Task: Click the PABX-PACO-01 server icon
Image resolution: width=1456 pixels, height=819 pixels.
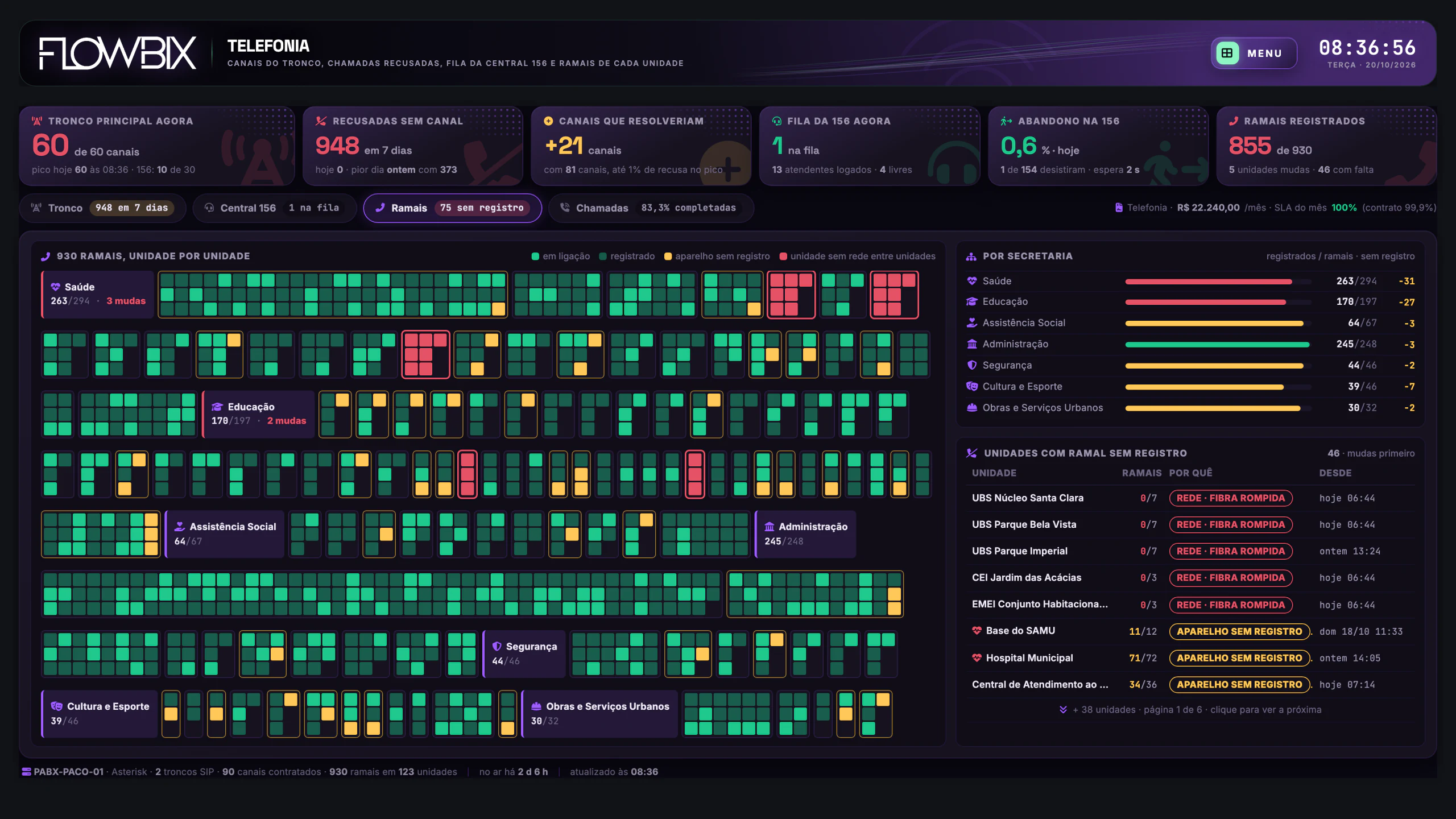Action: coord(26,772)
